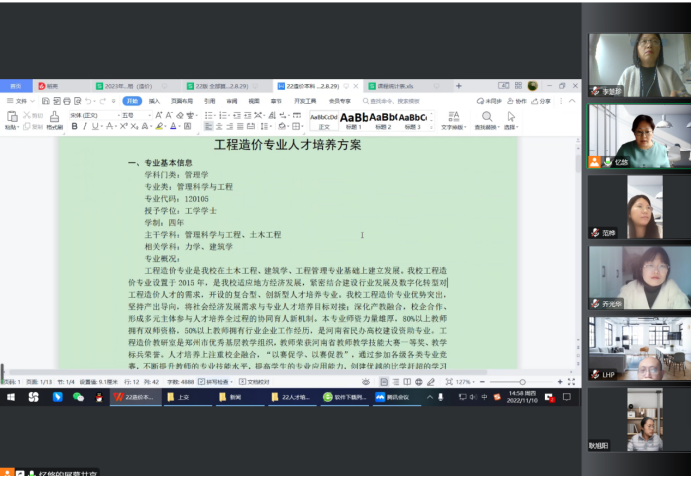This screenshot has height=477, width=692.
Task: Toggle bold formatting
Action: tap(74, 127)
